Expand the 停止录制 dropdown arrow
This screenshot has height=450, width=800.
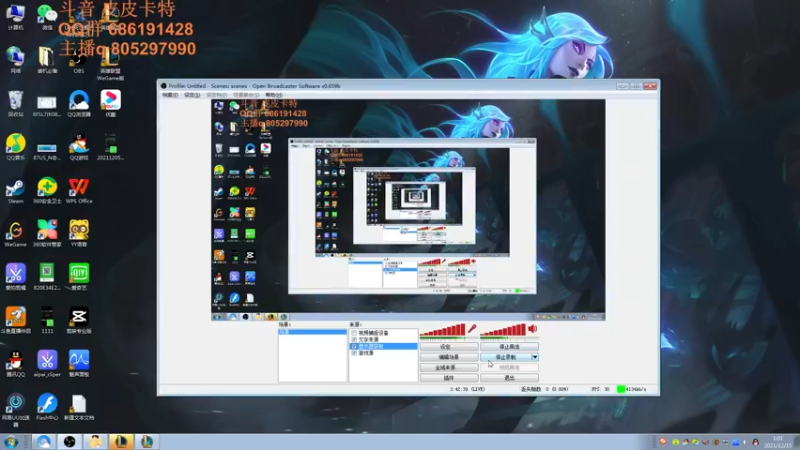pyautogui.click(x=535, y=357)
